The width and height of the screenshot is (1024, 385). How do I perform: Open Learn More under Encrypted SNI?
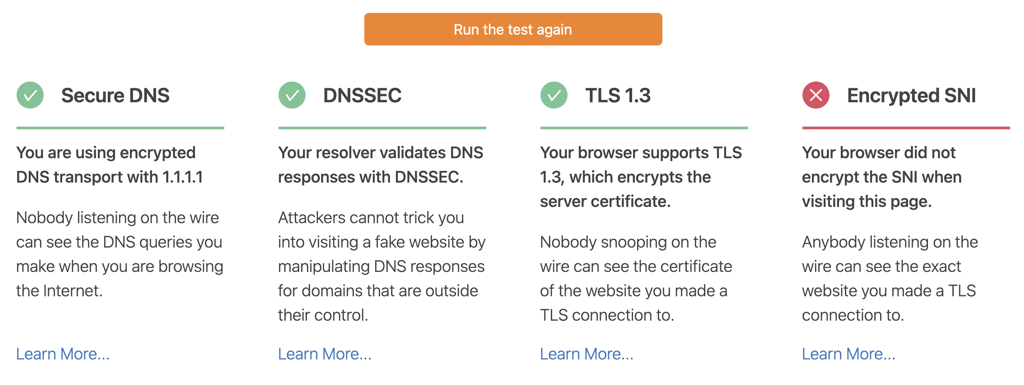[x=848, y=354]
